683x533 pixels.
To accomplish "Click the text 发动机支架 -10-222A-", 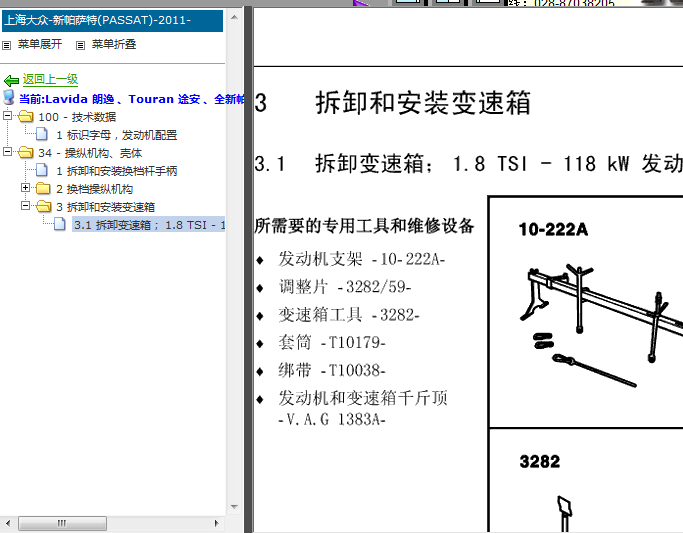I will click(362, 259).
